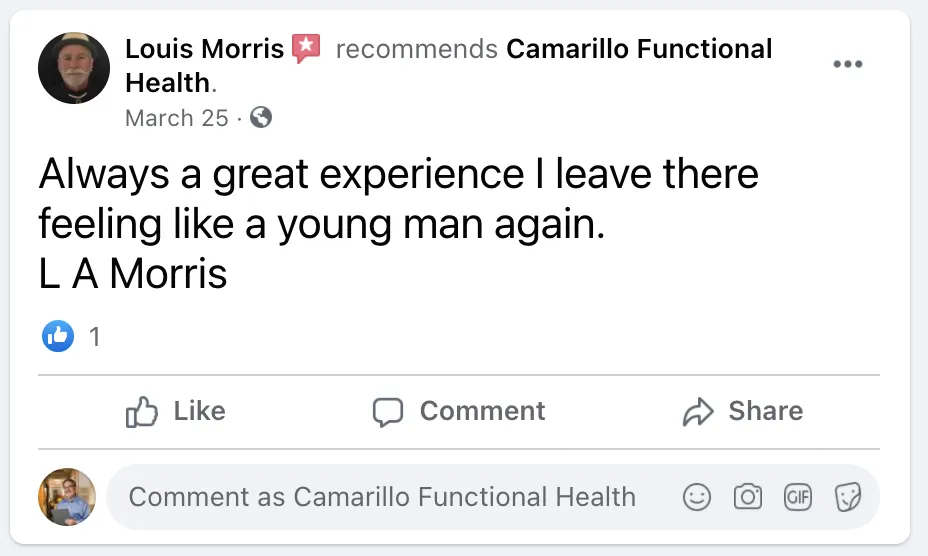Open Louis Morris's profile name link
This screenshot has height=556, width=928.
(x=205, y=48)
